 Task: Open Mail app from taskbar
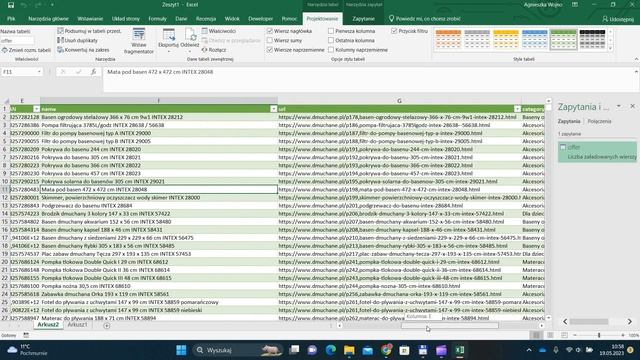point(367,350)
